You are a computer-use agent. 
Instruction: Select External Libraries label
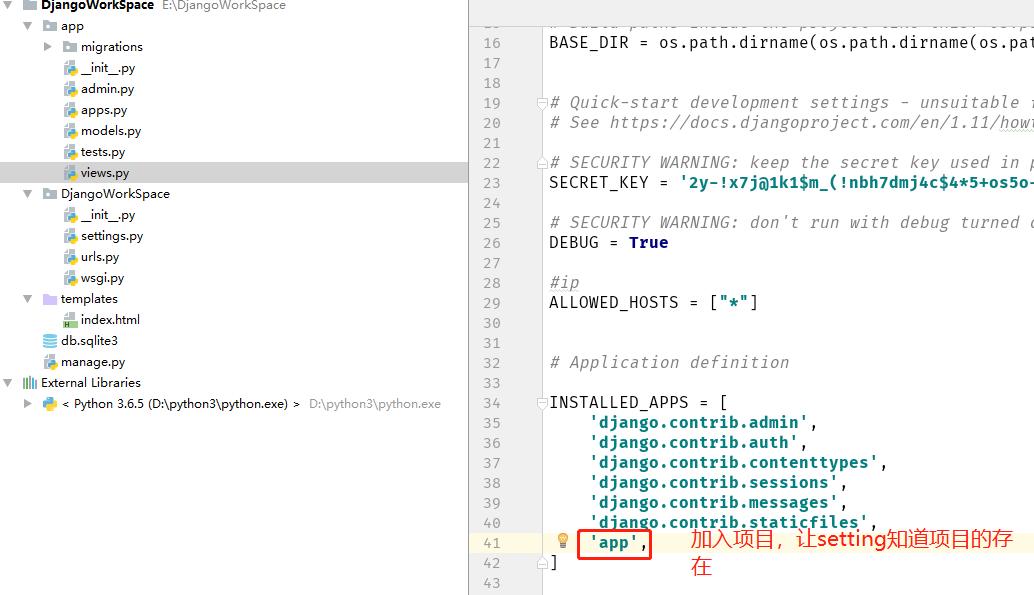[91, 383]
